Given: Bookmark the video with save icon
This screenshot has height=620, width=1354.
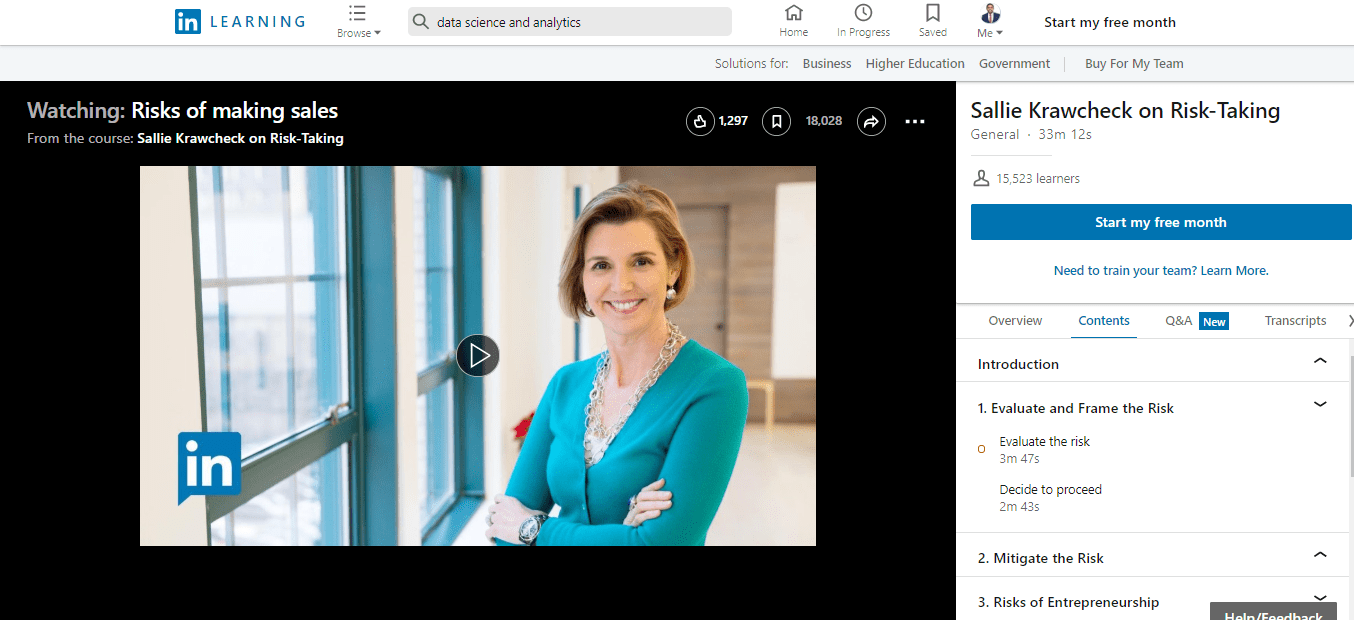Looking at the screenshot, I should click(776, 121).
